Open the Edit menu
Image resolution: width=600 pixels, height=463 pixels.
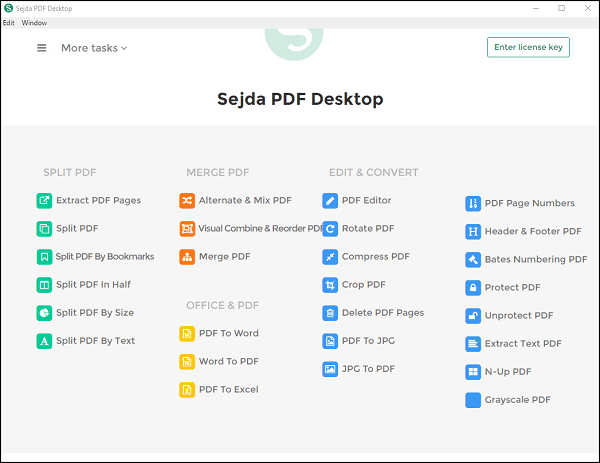8,23
